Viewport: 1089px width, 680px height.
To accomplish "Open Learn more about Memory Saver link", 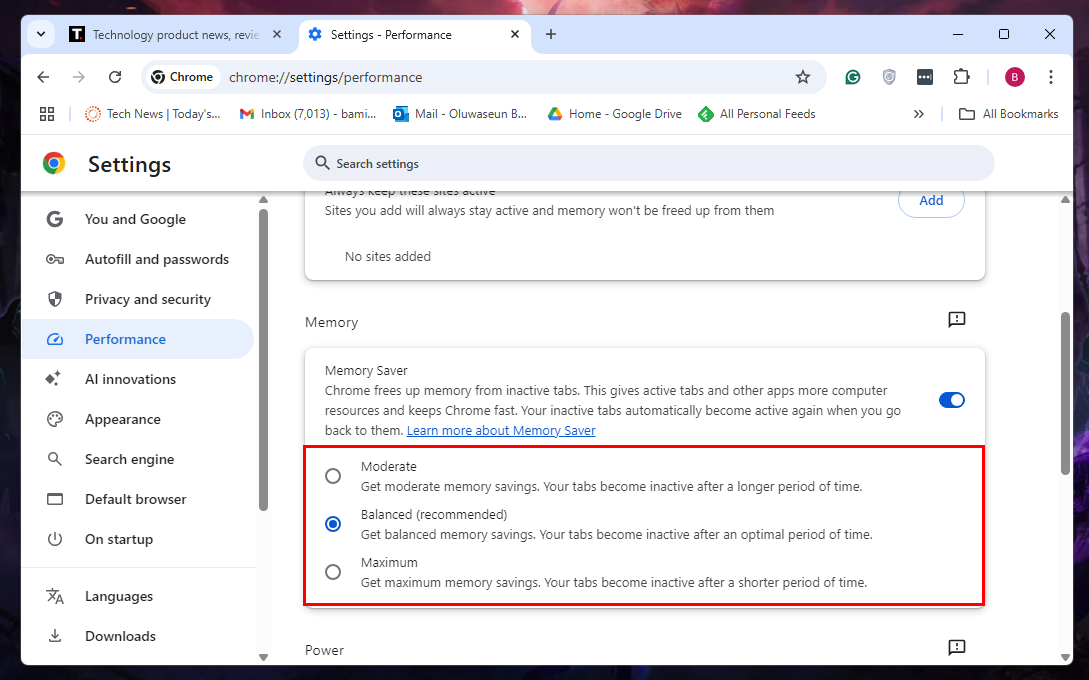I will [x=501, y=431].
